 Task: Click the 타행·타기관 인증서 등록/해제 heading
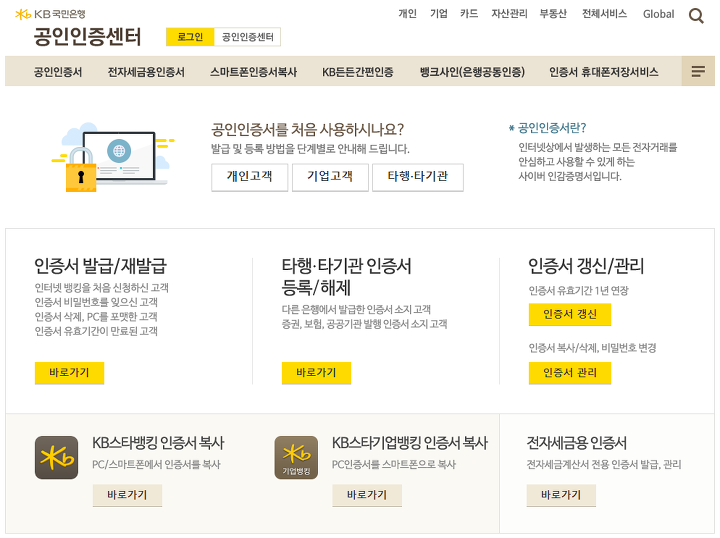click(x=347, y=277)
